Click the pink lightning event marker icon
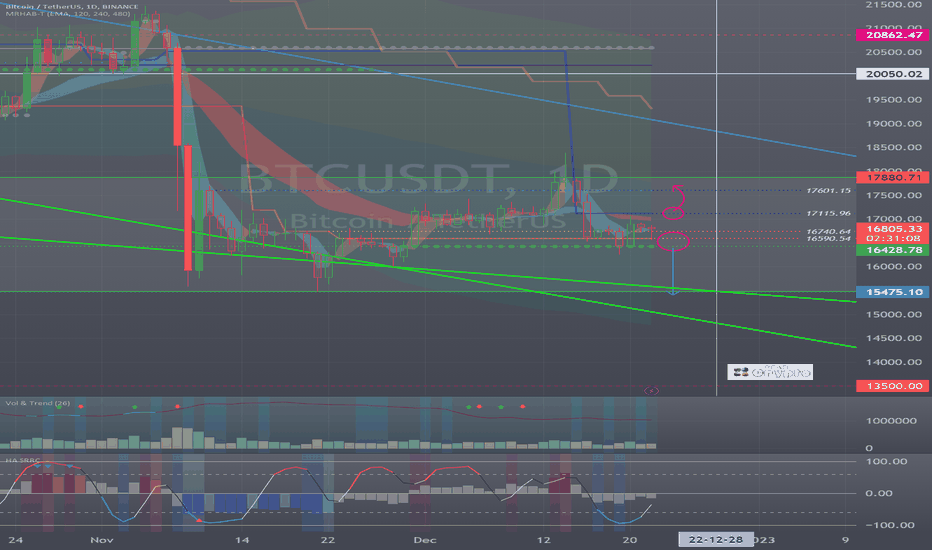This screenshot has width=932, height=550. pyautogui.click(x=651, y=391)
